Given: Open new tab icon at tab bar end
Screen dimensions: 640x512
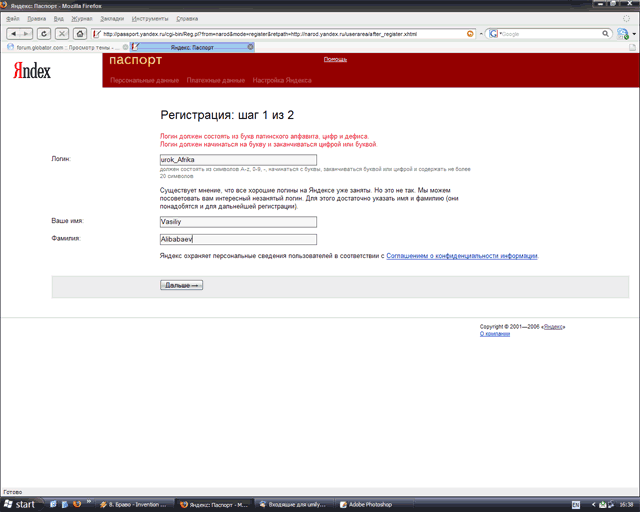Looking at the screenshot, I should pyautogui.click(x=632, y=47).
